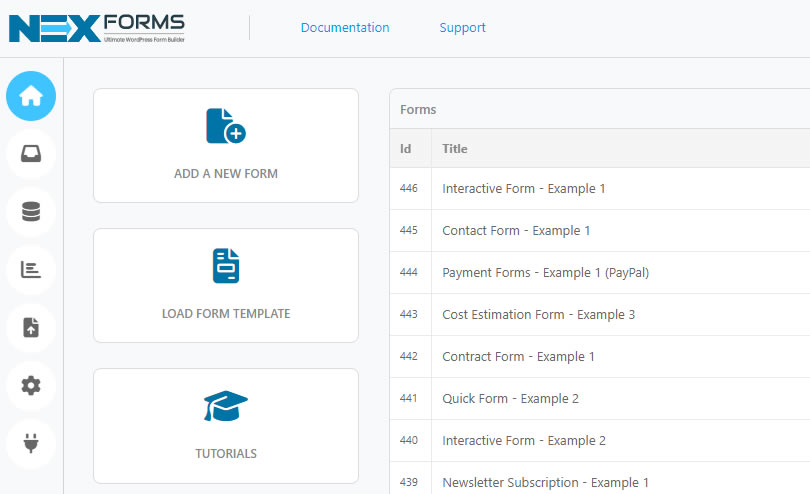Open the database stack icon in sidebar
The height and width of the screenshot is (494, 810).
coord(31,212)
